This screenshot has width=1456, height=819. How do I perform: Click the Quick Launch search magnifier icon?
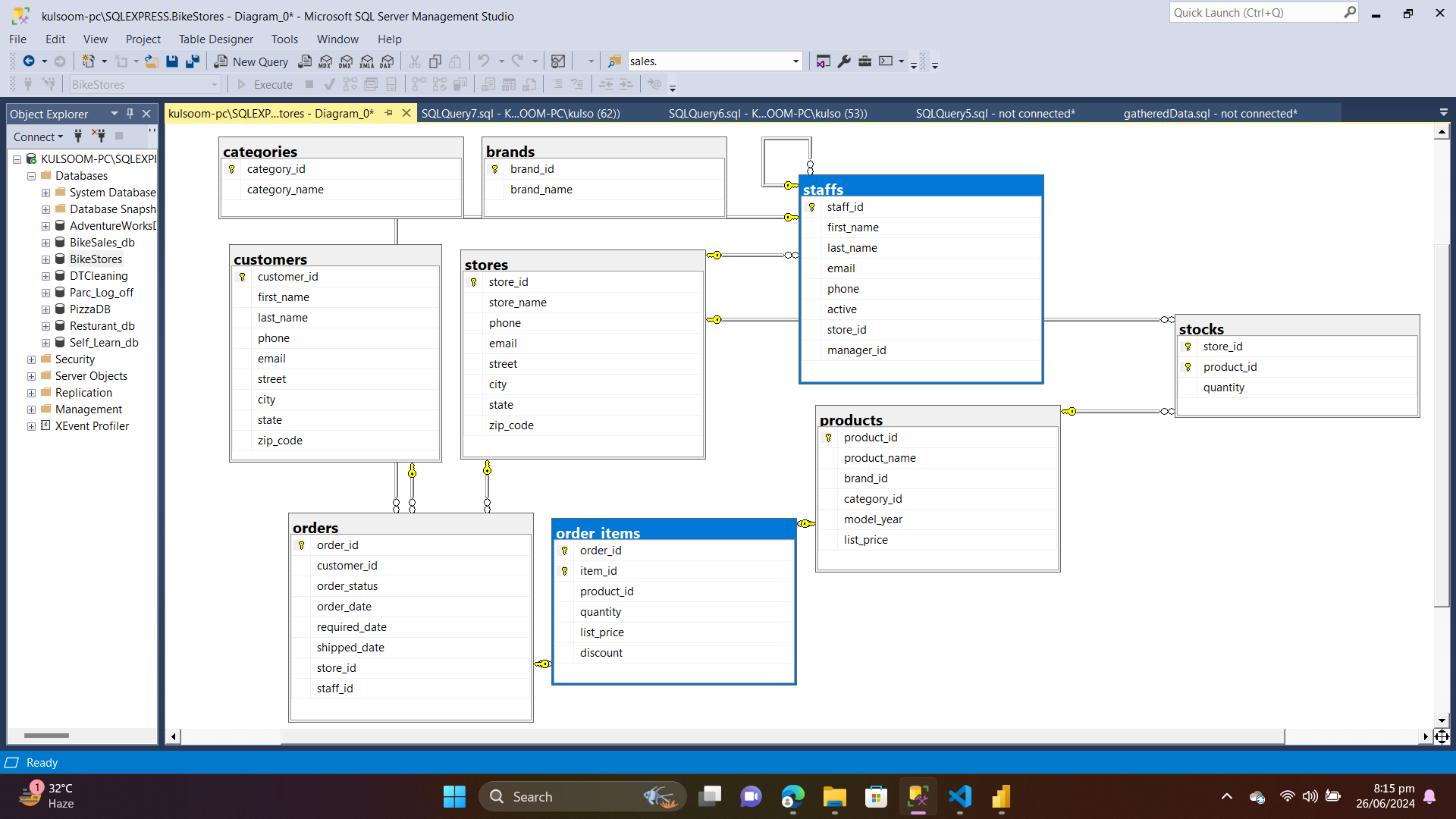pos(1350,12)
